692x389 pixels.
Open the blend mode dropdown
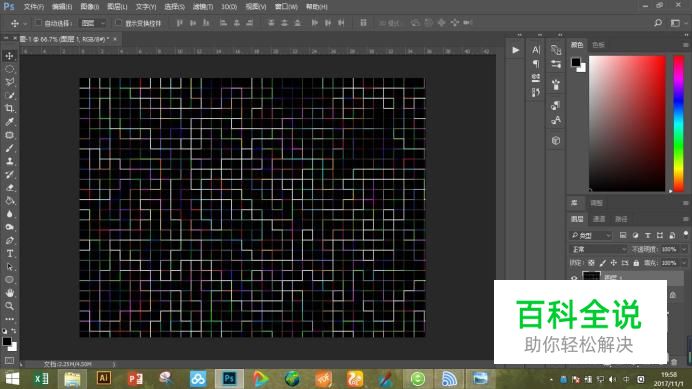click(598, 249)
